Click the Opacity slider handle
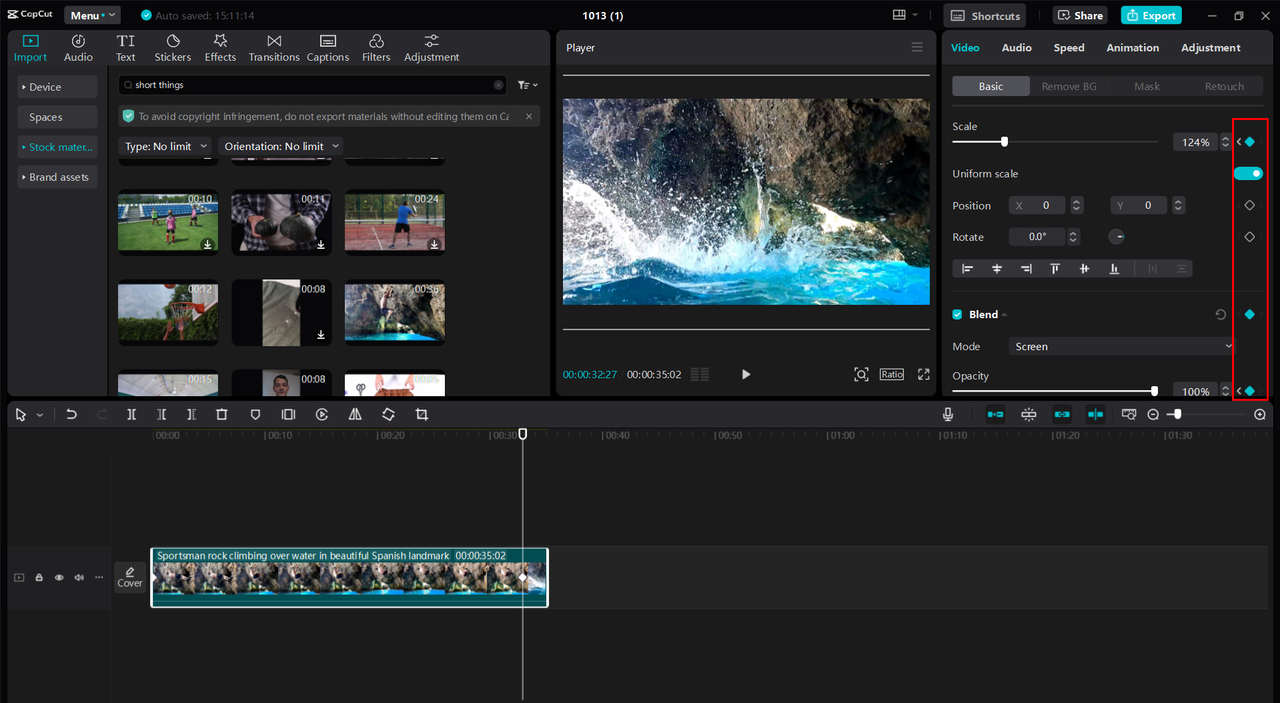The image size is (1280, 703). [x=1154, y=391]
